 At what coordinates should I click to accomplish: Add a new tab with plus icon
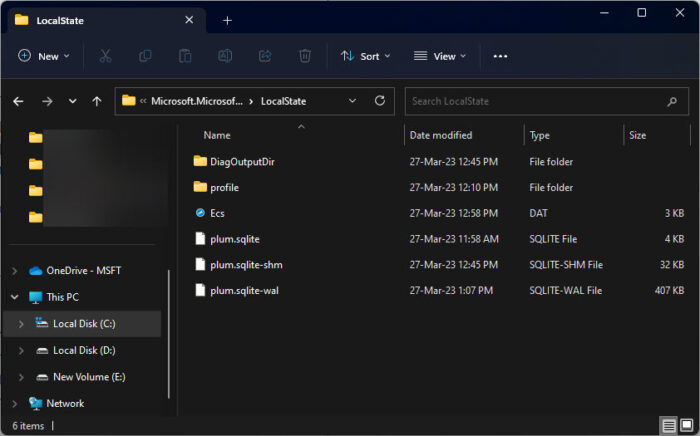pyautogui.click(x=227, y=21)
